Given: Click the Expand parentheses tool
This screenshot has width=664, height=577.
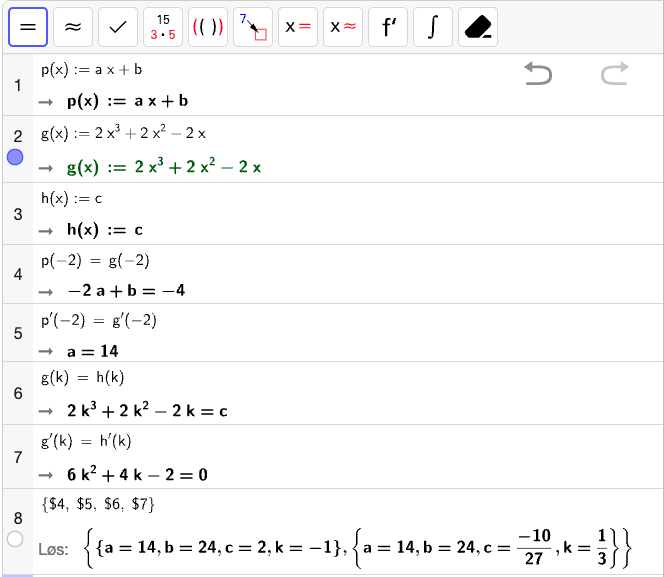Looking at the screenshot, I should (x=208, y=27).
